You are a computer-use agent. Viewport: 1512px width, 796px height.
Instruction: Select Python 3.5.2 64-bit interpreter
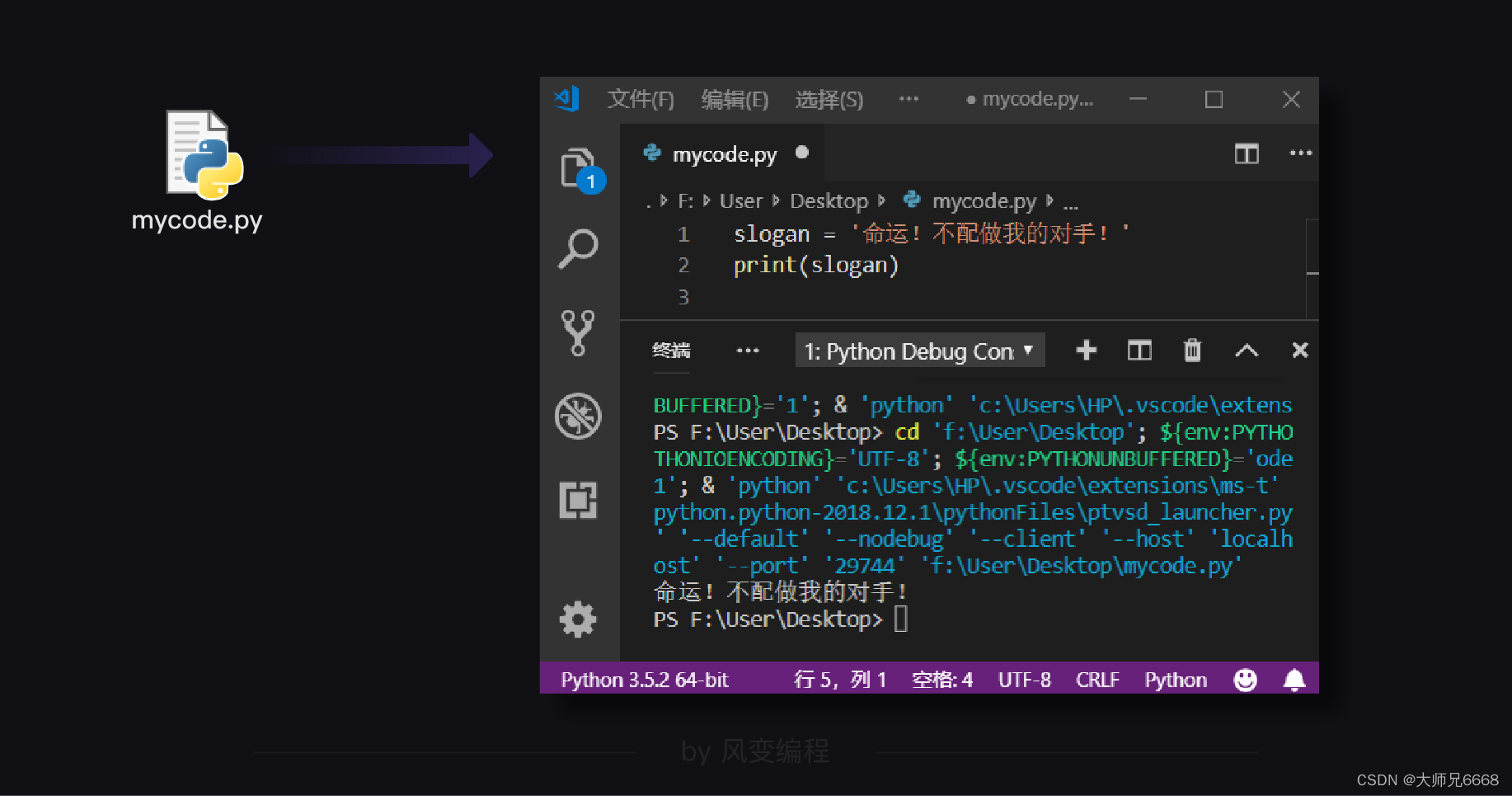(x=645, y=680)
